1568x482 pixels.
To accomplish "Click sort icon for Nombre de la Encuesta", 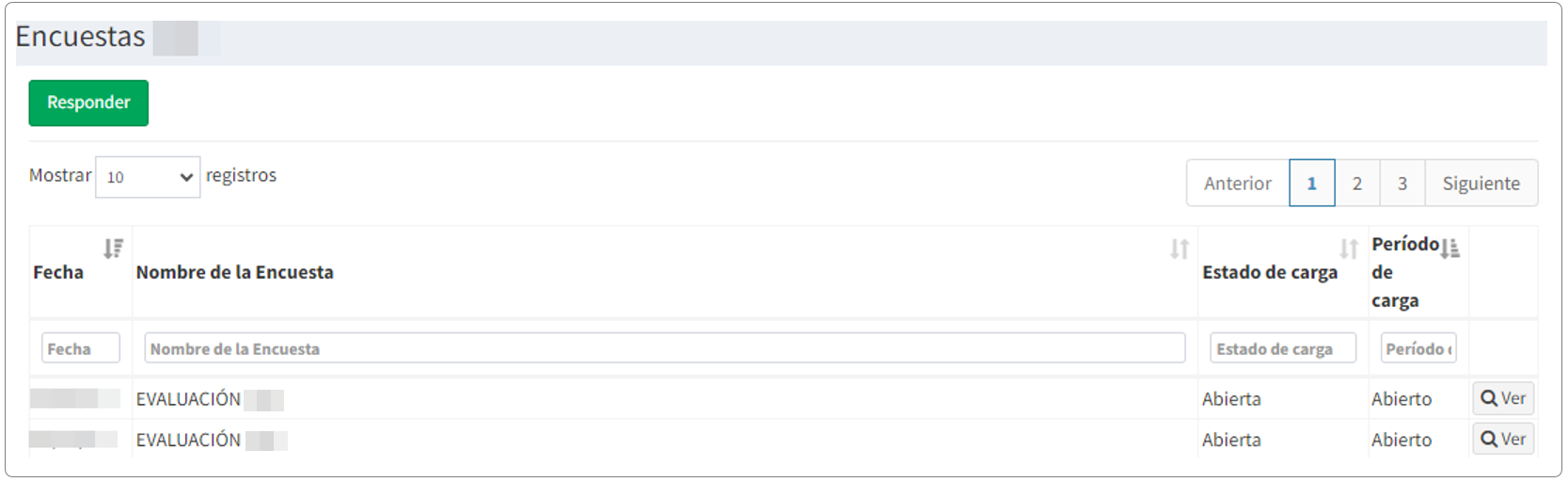I will [1180, 249].
